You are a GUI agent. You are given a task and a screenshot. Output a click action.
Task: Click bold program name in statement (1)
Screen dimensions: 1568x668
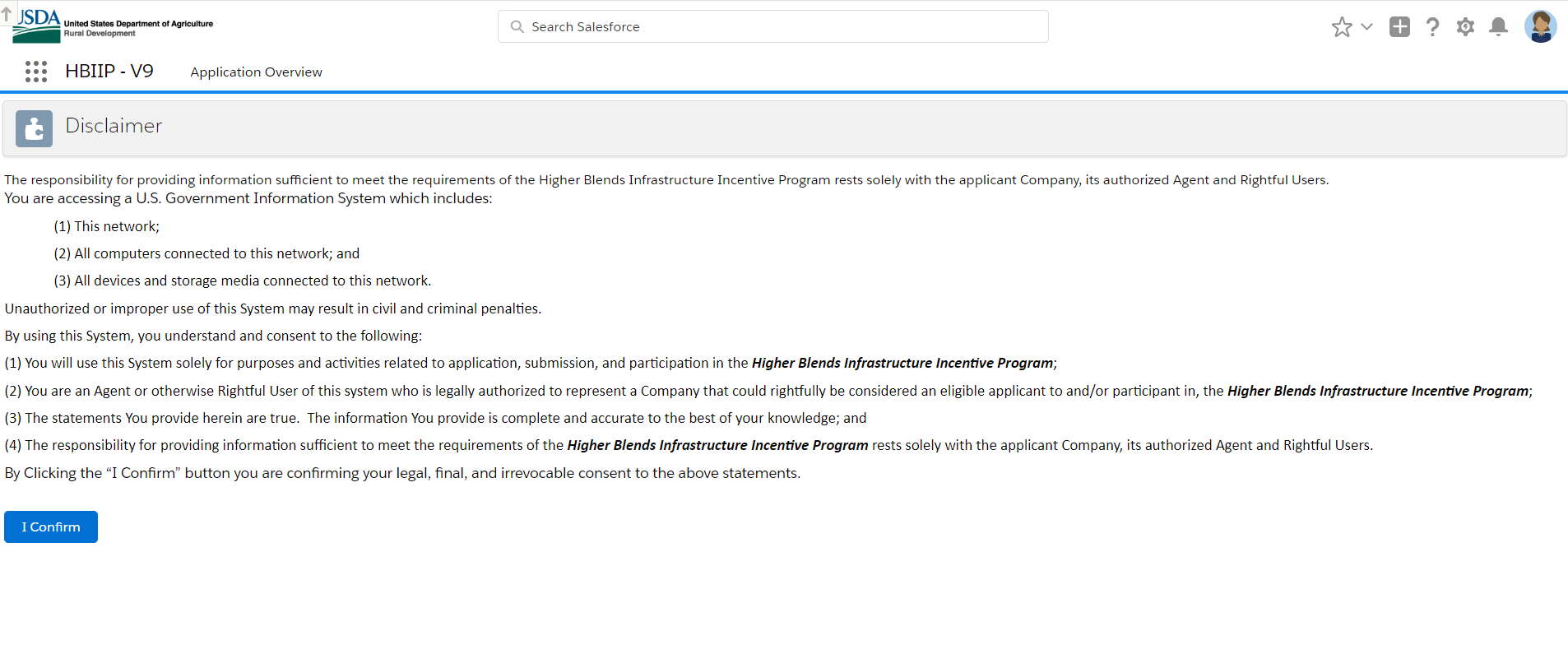pos(902,364)
